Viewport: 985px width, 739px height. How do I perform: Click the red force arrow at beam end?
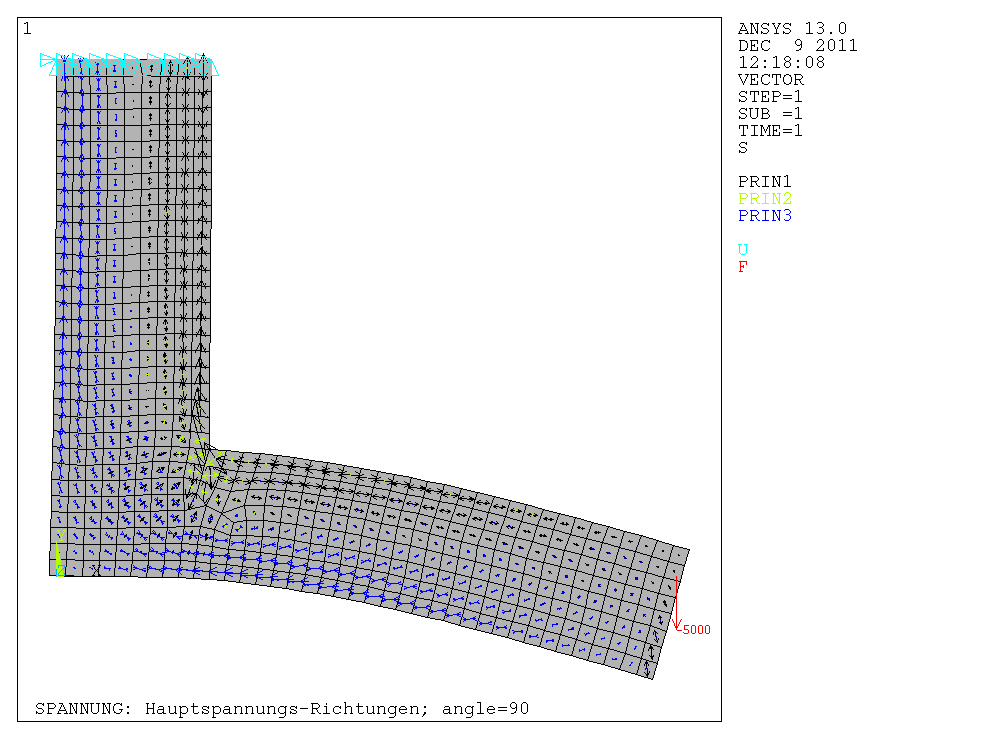pyautogui.click(x=677, y=603)
